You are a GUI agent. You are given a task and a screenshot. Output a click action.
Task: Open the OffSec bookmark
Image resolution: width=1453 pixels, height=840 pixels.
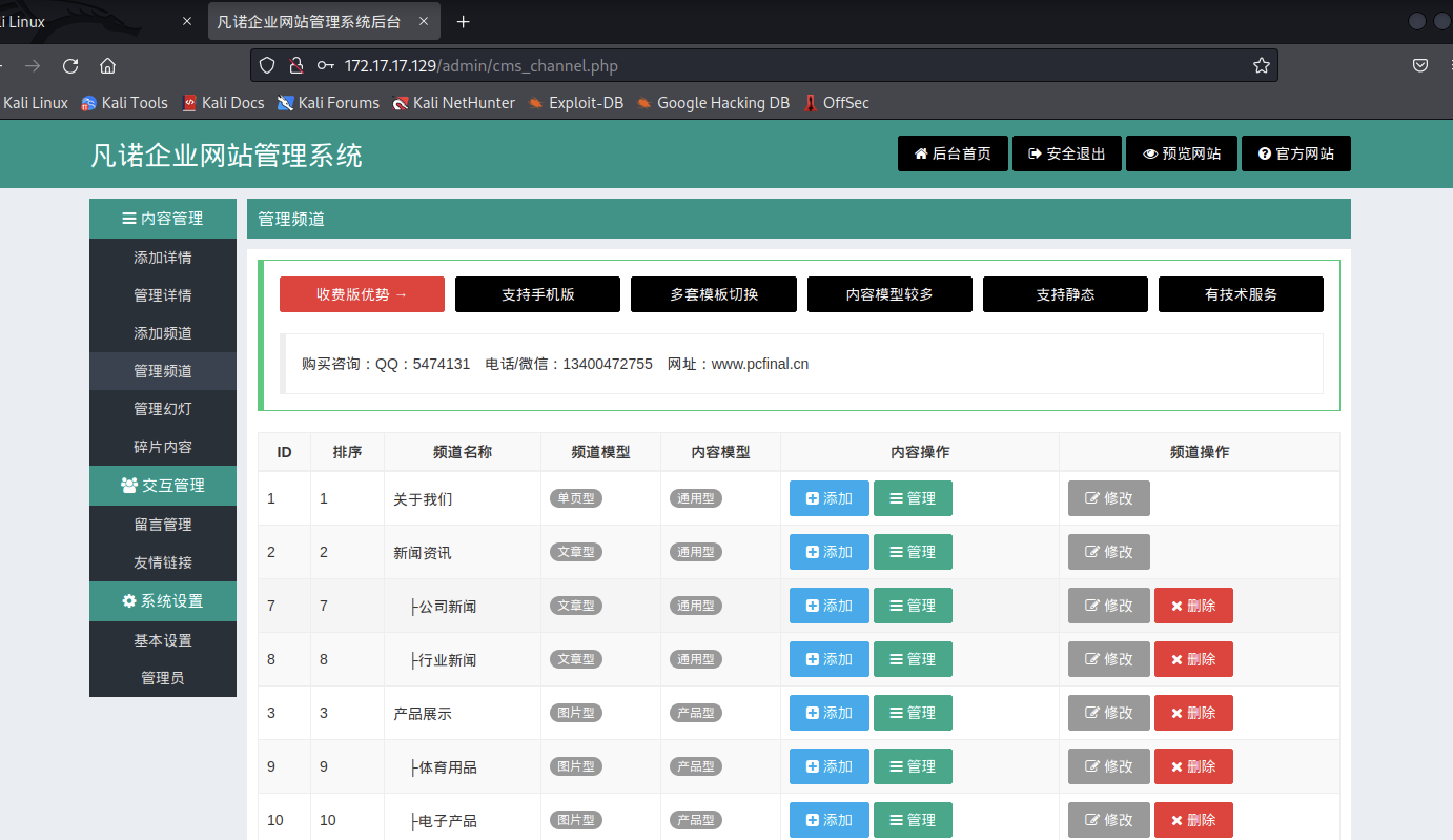point(836,103)
